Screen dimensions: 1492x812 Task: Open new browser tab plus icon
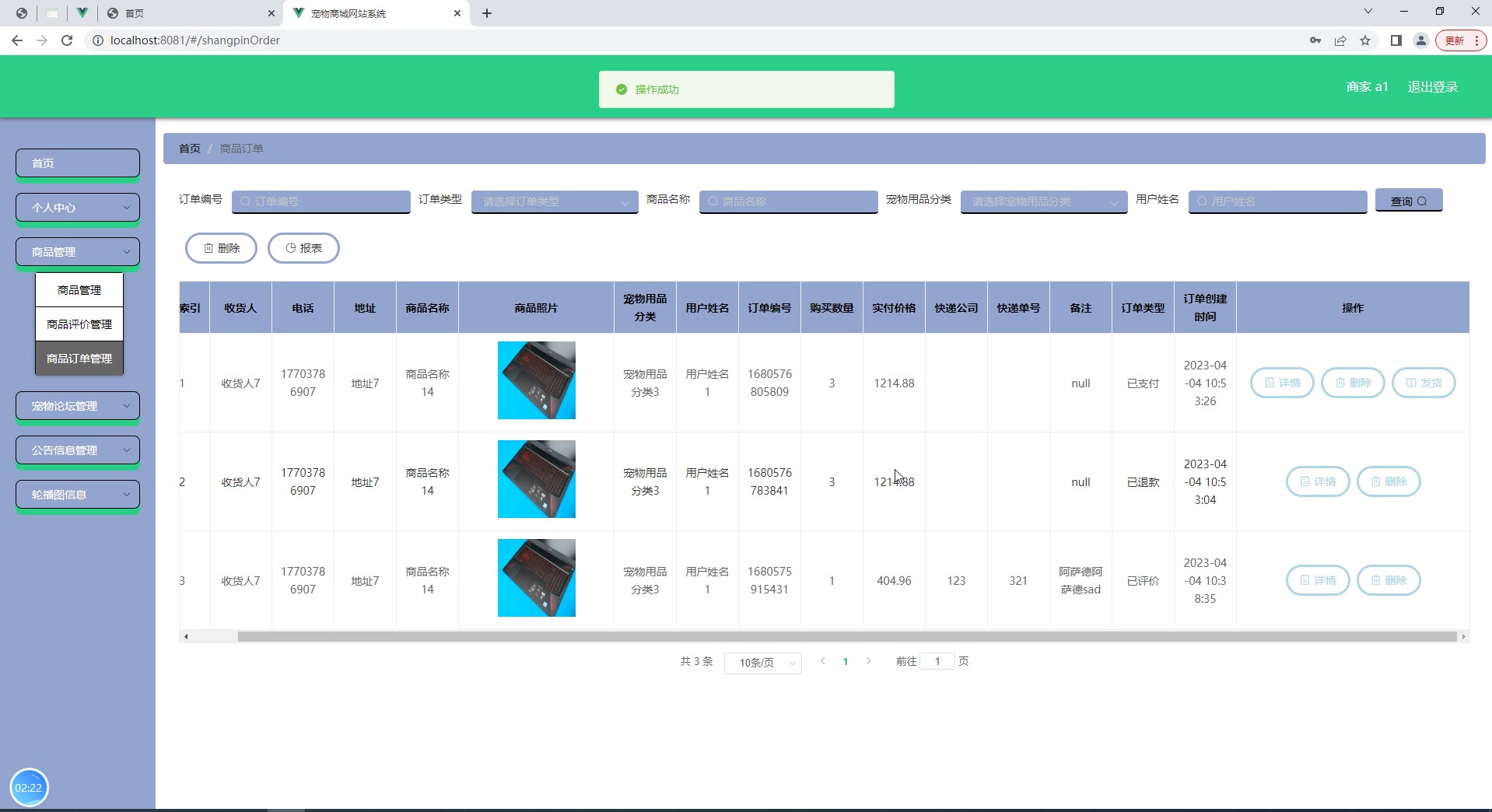(487, 13)
